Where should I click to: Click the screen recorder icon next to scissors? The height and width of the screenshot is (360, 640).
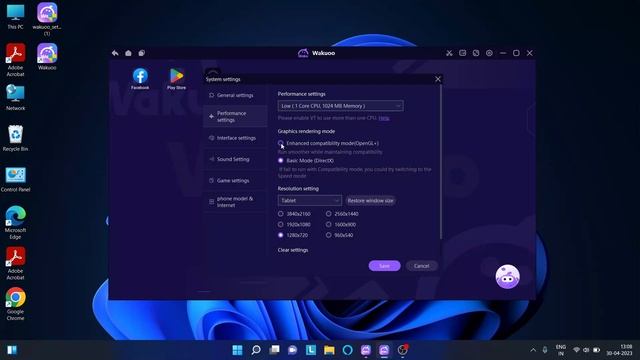pyautogui.click(x=462, y=53)
